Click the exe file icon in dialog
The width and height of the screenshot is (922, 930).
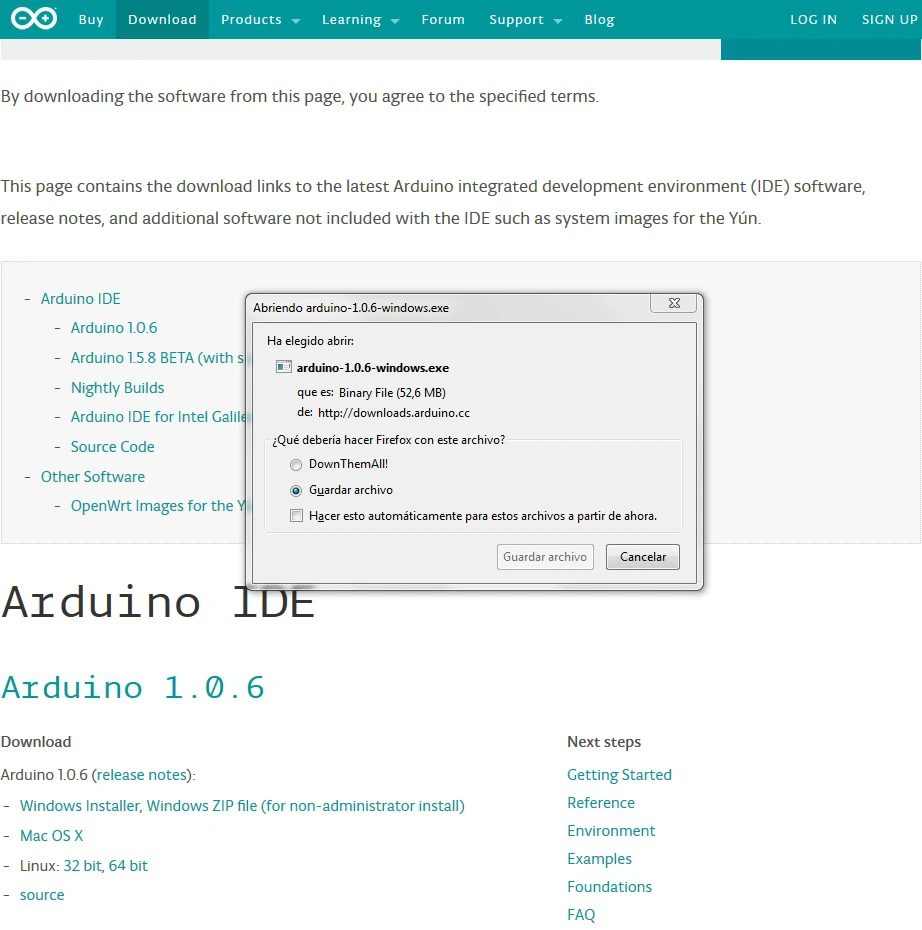pyautogui.click(x=284, y=368)
